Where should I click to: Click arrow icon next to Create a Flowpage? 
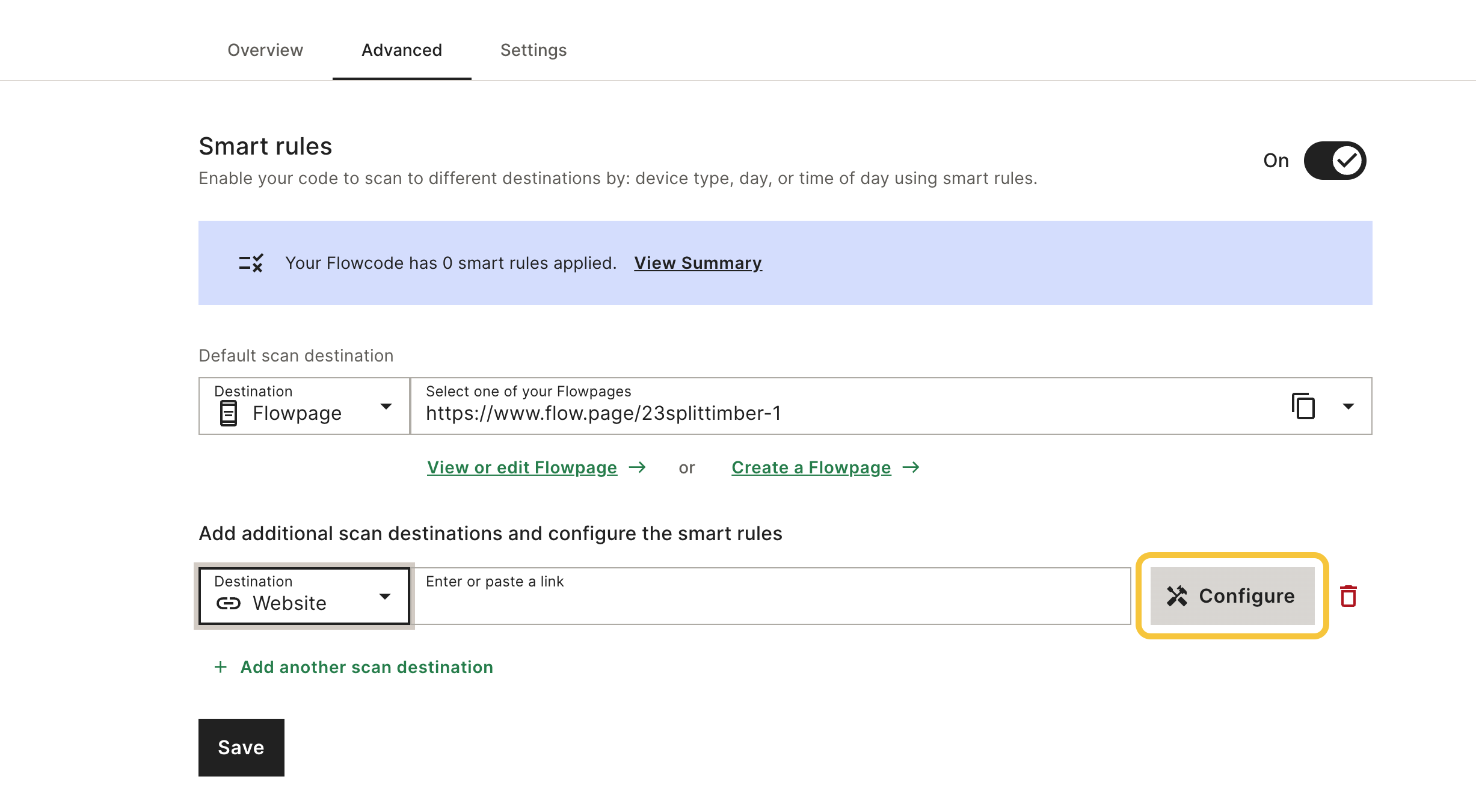point(911,467)
